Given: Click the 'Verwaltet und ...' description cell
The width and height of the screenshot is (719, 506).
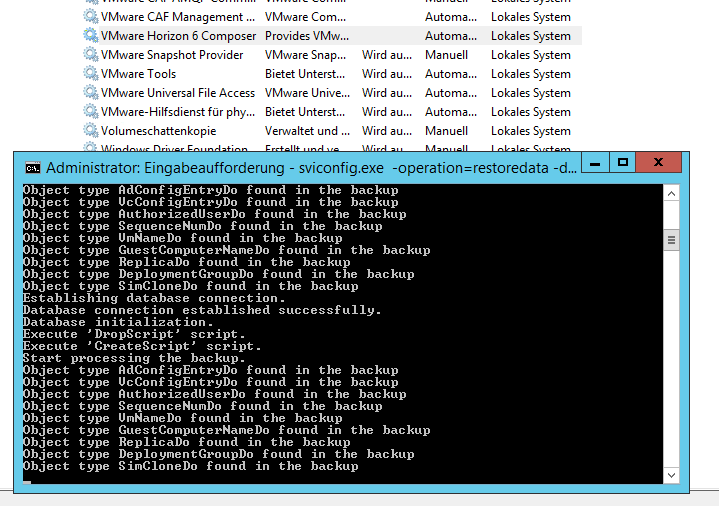Looking at the screenshot, I should point(307,131).
